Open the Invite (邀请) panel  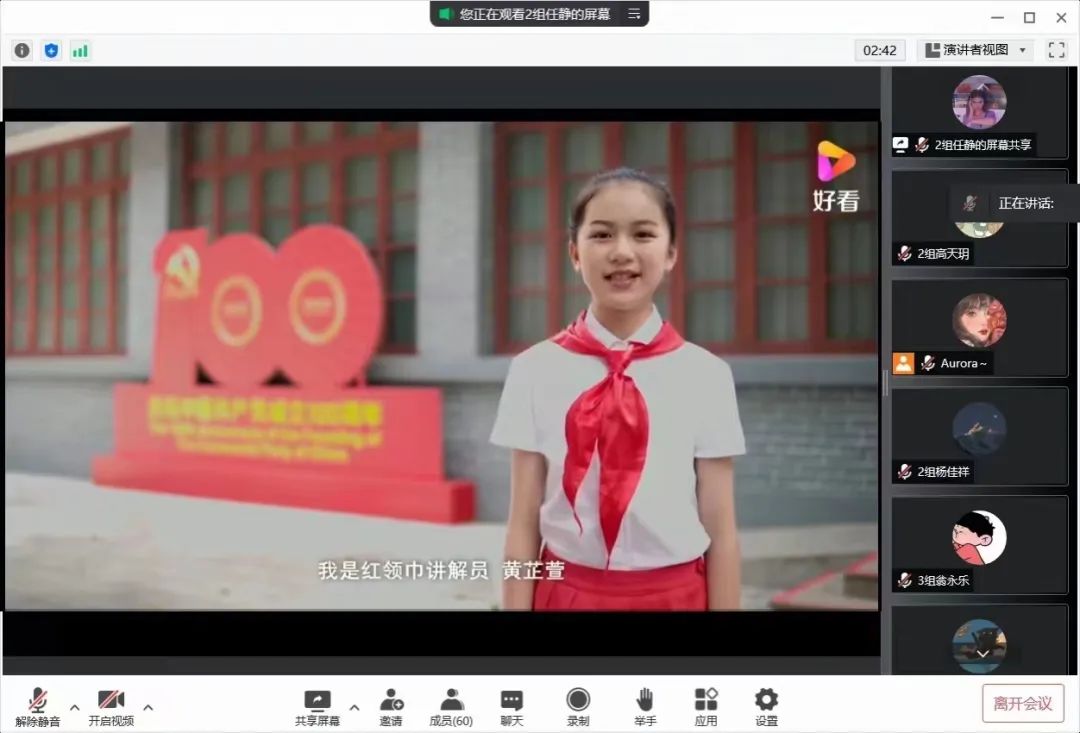point(391,707)
